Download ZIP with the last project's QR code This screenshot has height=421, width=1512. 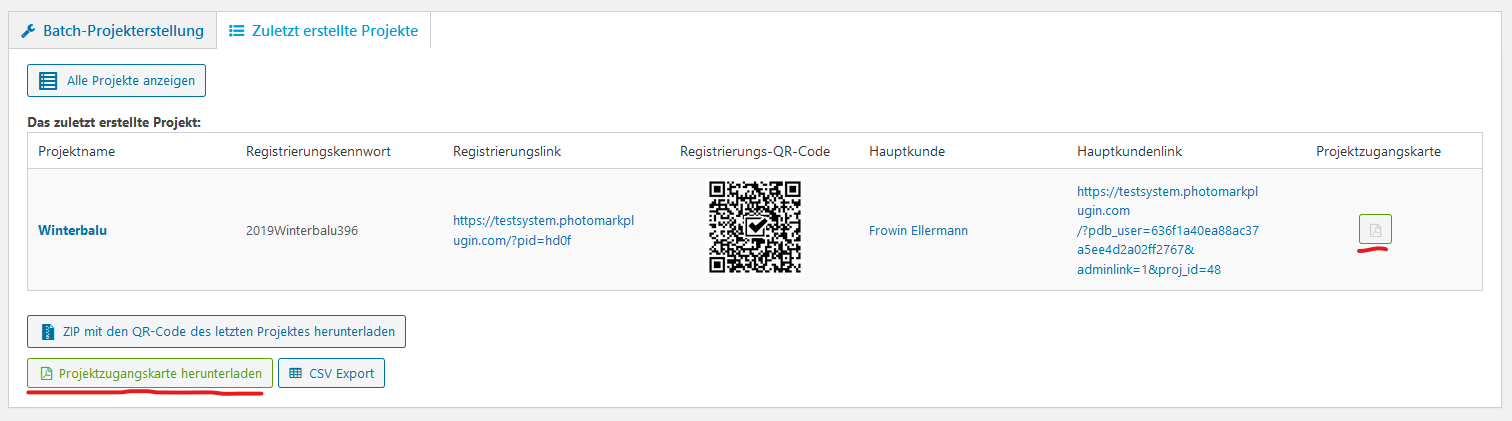point(216,331)
